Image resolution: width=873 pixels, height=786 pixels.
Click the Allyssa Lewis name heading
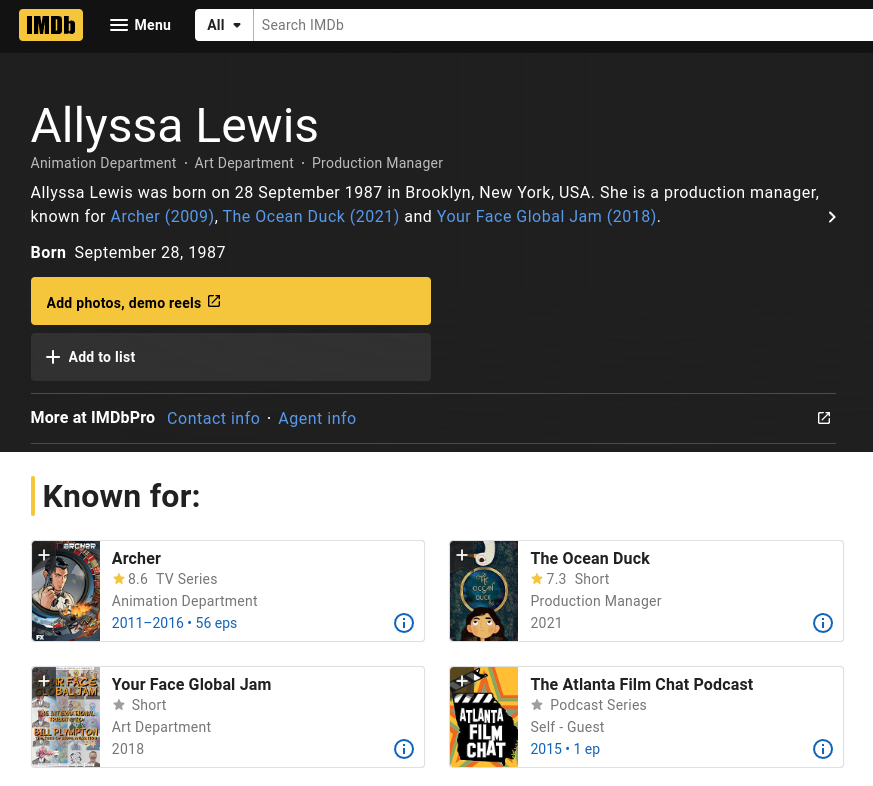pos(174,125)
